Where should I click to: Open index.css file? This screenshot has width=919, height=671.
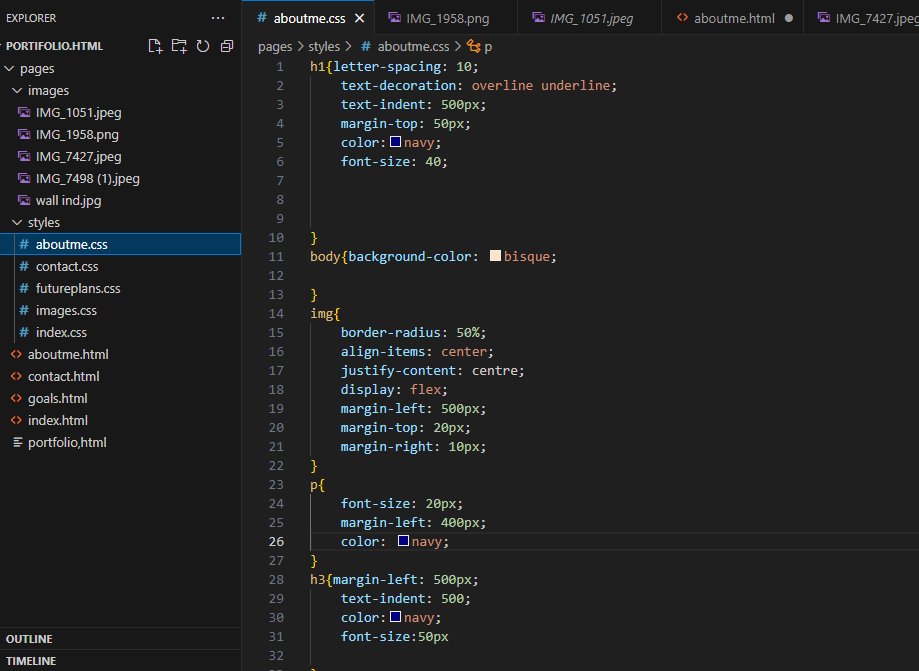(x=120, y=332)
